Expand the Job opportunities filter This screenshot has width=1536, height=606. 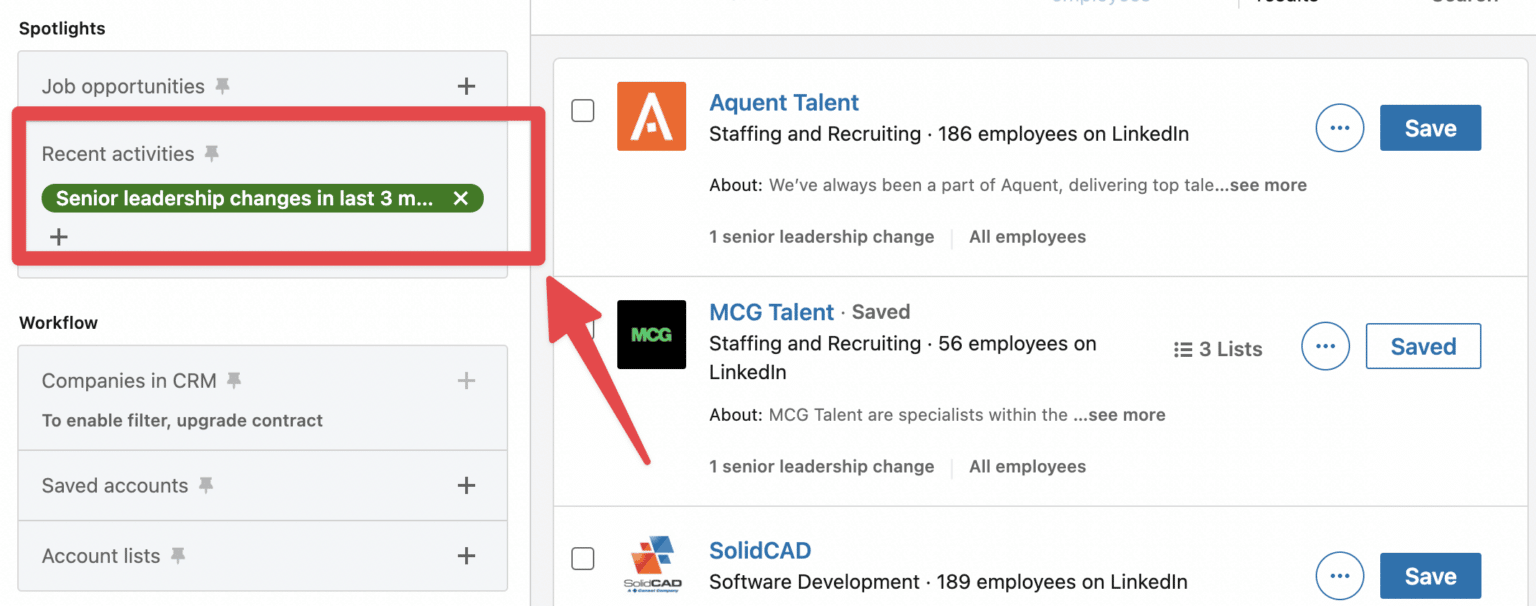click(466, 86)
